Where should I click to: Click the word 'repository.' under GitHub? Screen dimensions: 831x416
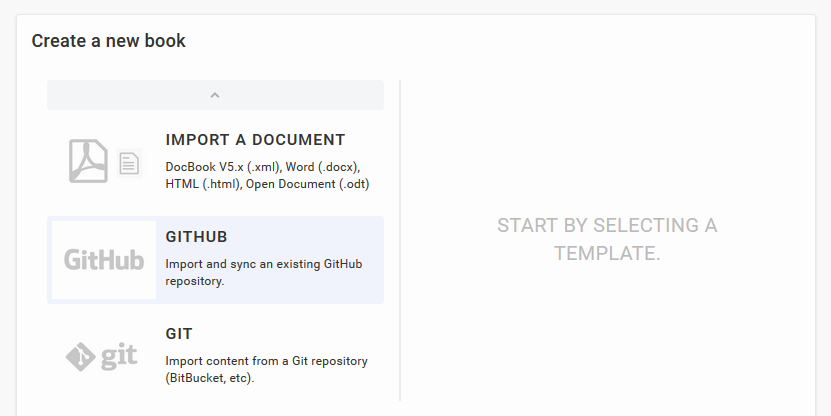point(195,281)
